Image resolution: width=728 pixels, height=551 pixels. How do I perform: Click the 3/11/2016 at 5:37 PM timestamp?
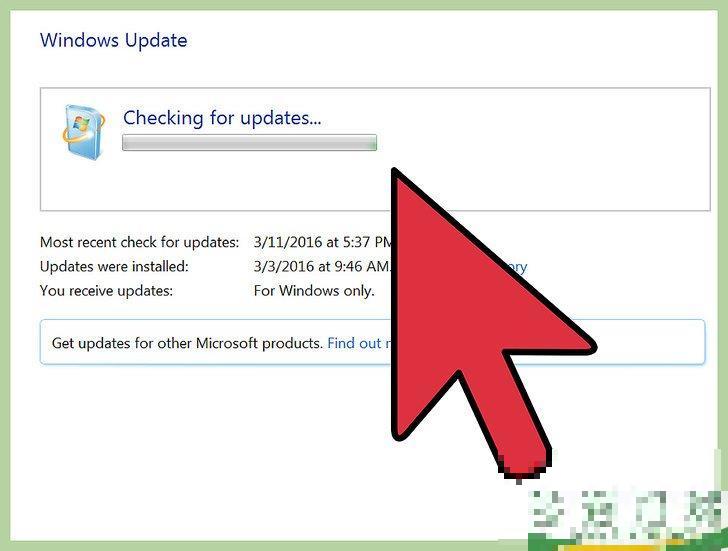click(323, 242)
